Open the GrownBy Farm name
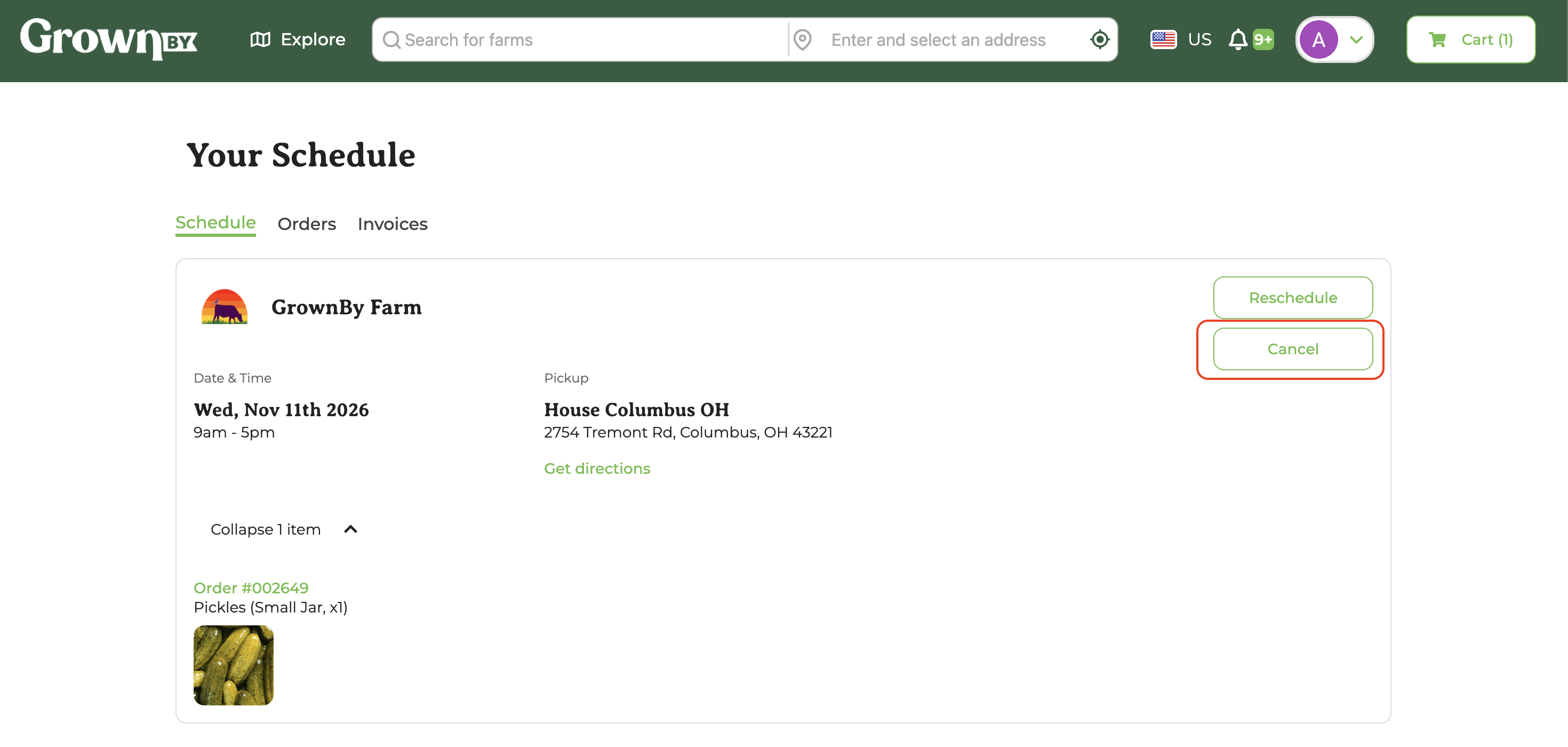1568x747 pixels. [346, 307]
